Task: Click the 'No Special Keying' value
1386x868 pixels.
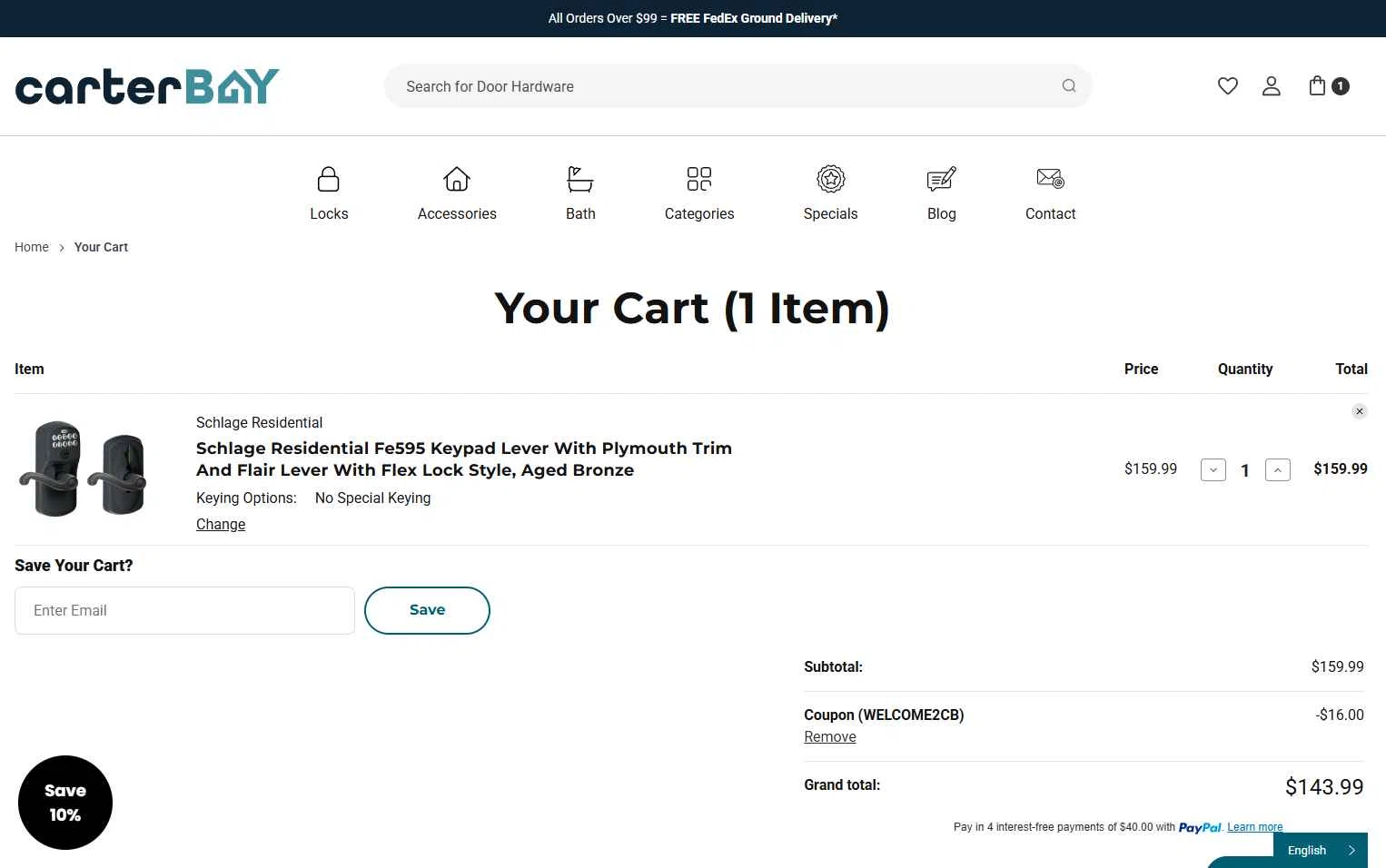Action: (372, 498)
